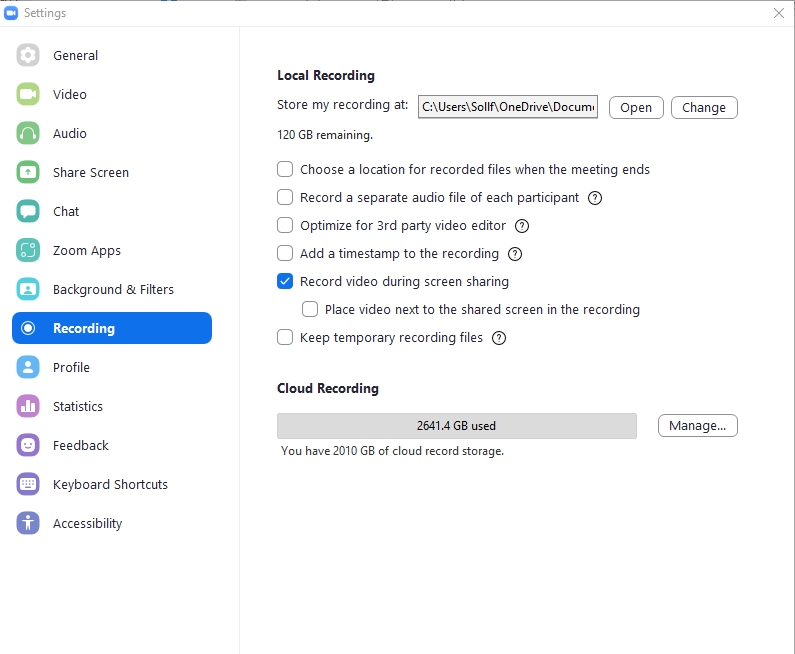The height and width of the screenshot is (654, 795).
Task: Switch to the Profile settings tab
Action: coord(71,368)
